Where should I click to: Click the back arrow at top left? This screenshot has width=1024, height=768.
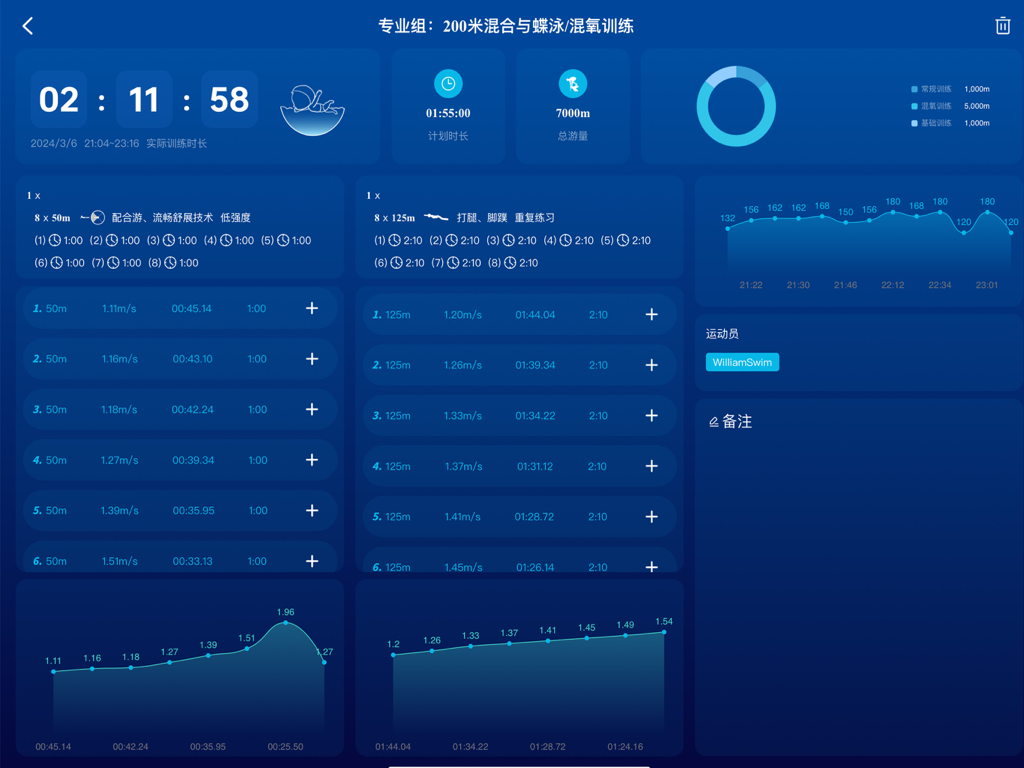click(27, 25)
